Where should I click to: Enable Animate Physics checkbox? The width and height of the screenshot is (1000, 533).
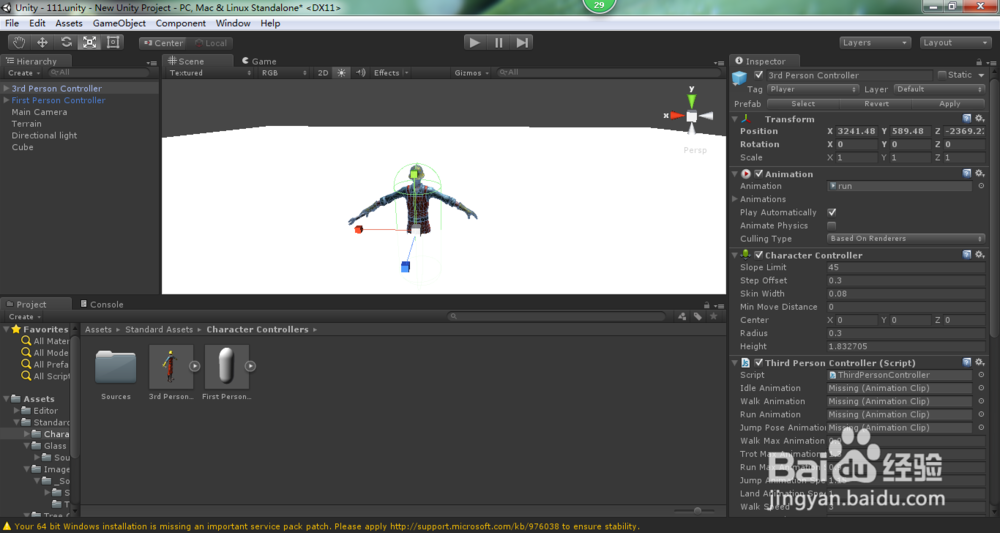pyautogui.click(x=832, y=226)
